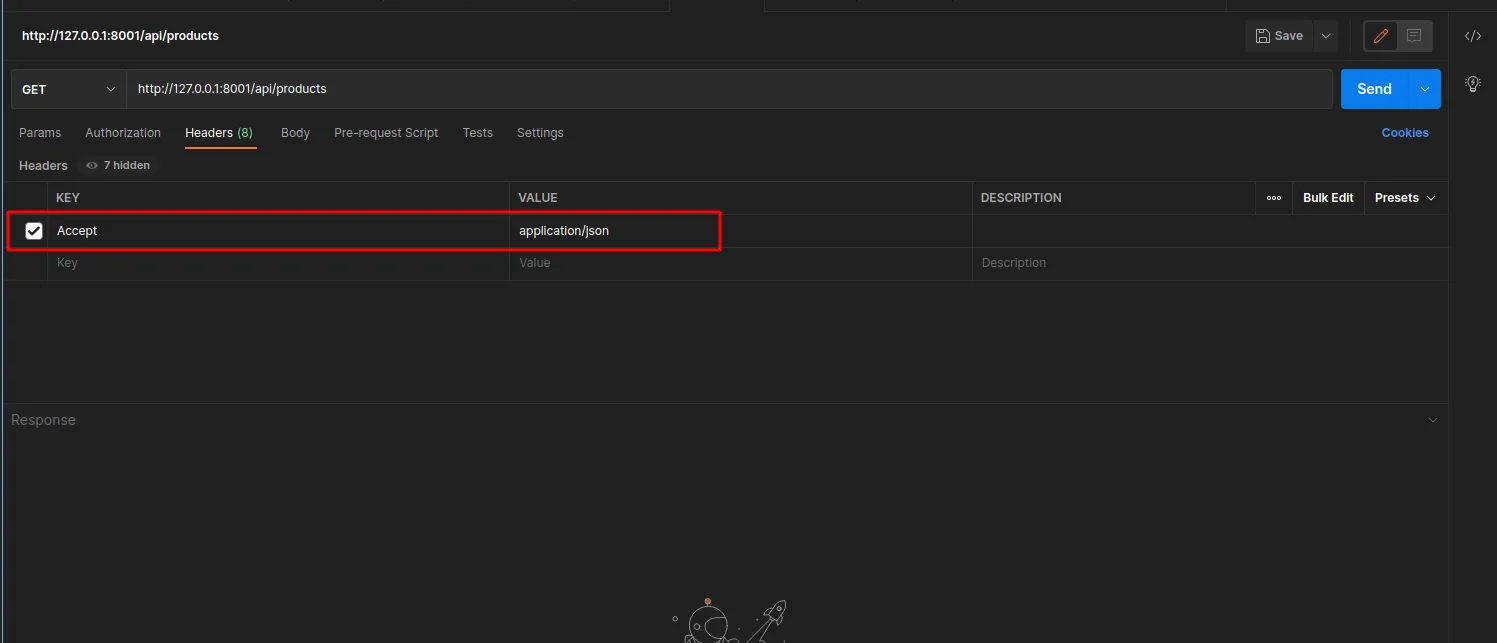This screenshot has width=1497, height=643.
Task: Click the Accept key cell
Action: click(x=279, y=231)
